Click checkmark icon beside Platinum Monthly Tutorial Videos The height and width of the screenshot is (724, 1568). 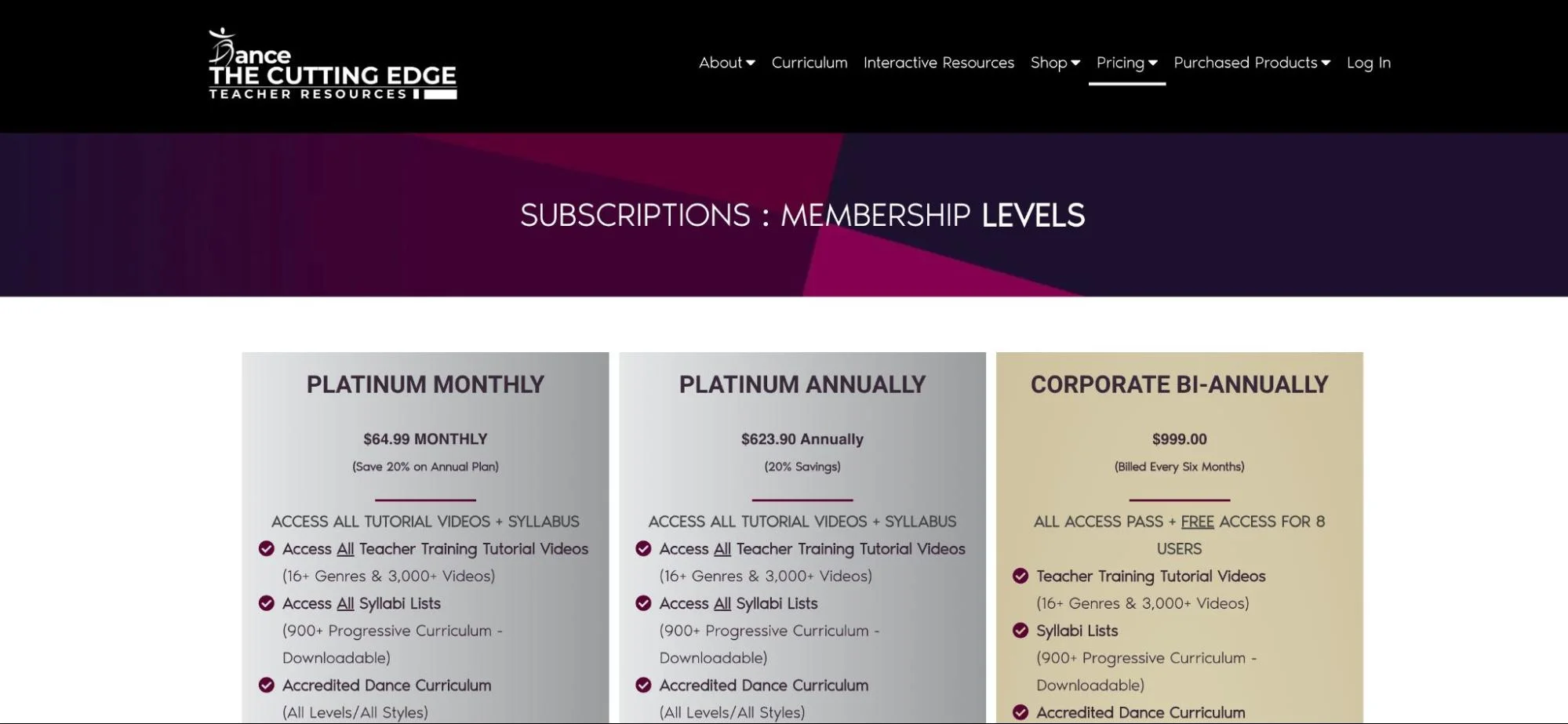pyautogui.click(x=267, y=548)
